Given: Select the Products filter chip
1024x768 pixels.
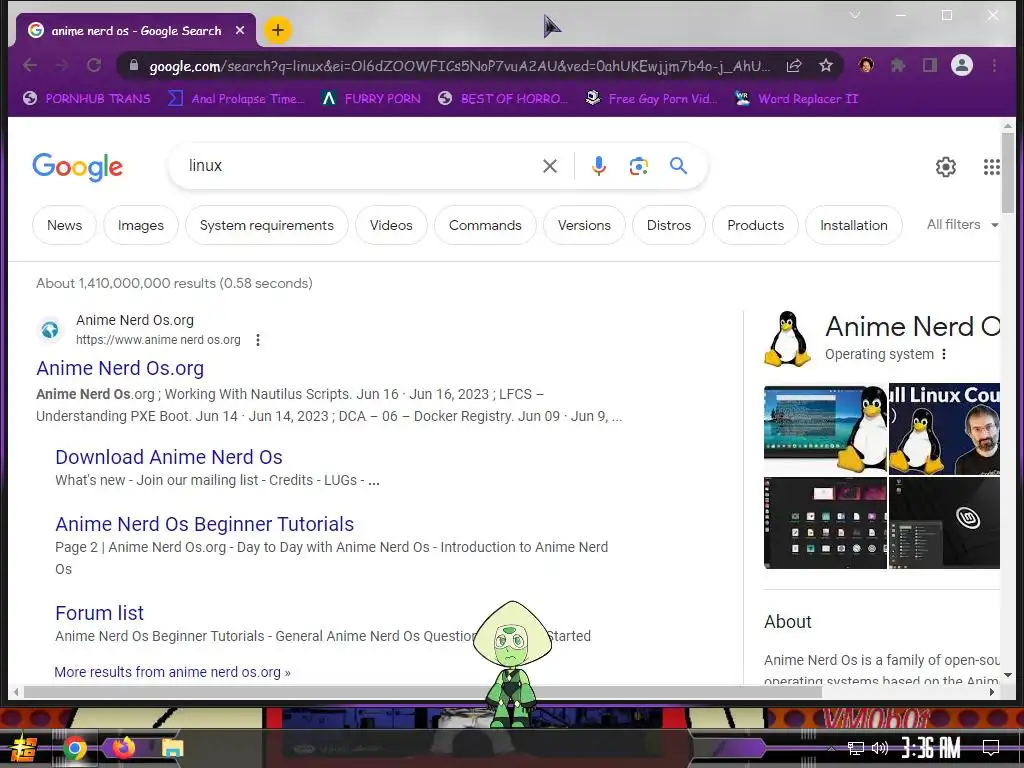Looking at the screenshot, I should 756,225.
